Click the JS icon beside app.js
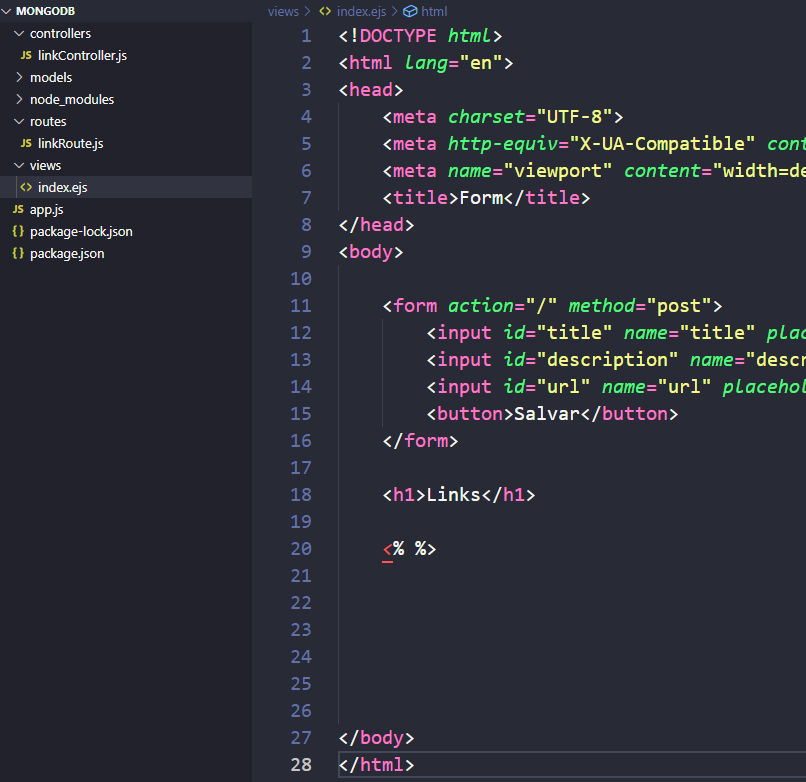Image resolution: width=806 pixels, height=782 pixels. point(18,209)
